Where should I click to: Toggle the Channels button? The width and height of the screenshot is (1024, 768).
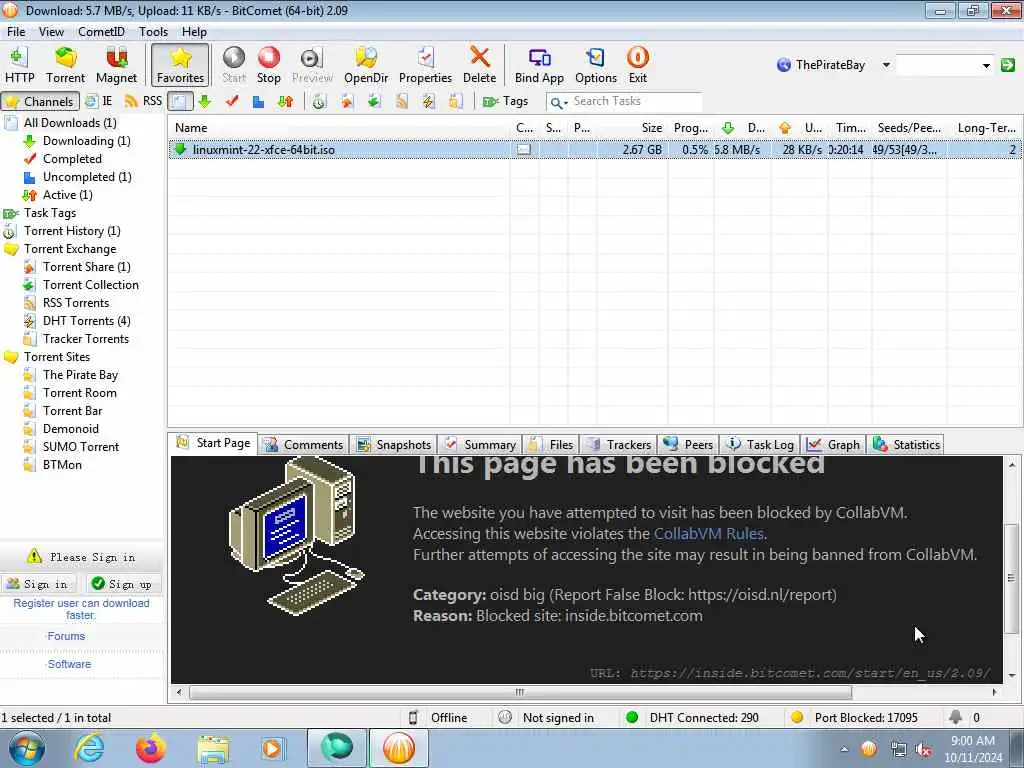[40, 101]
